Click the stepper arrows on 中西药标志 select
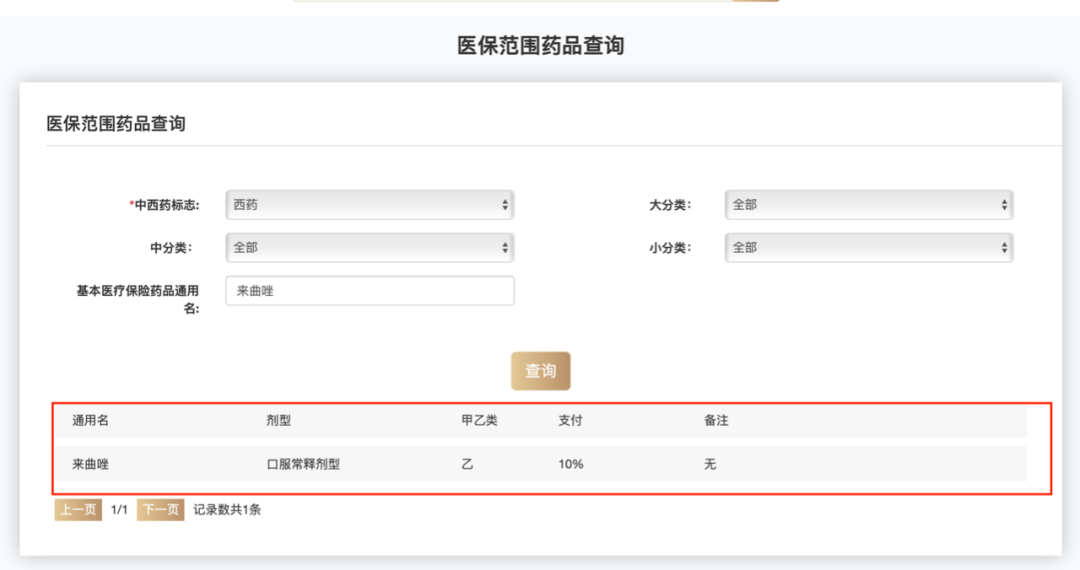Image resolution: width=1080 pixels, height=570 pixels. point(505,204)
